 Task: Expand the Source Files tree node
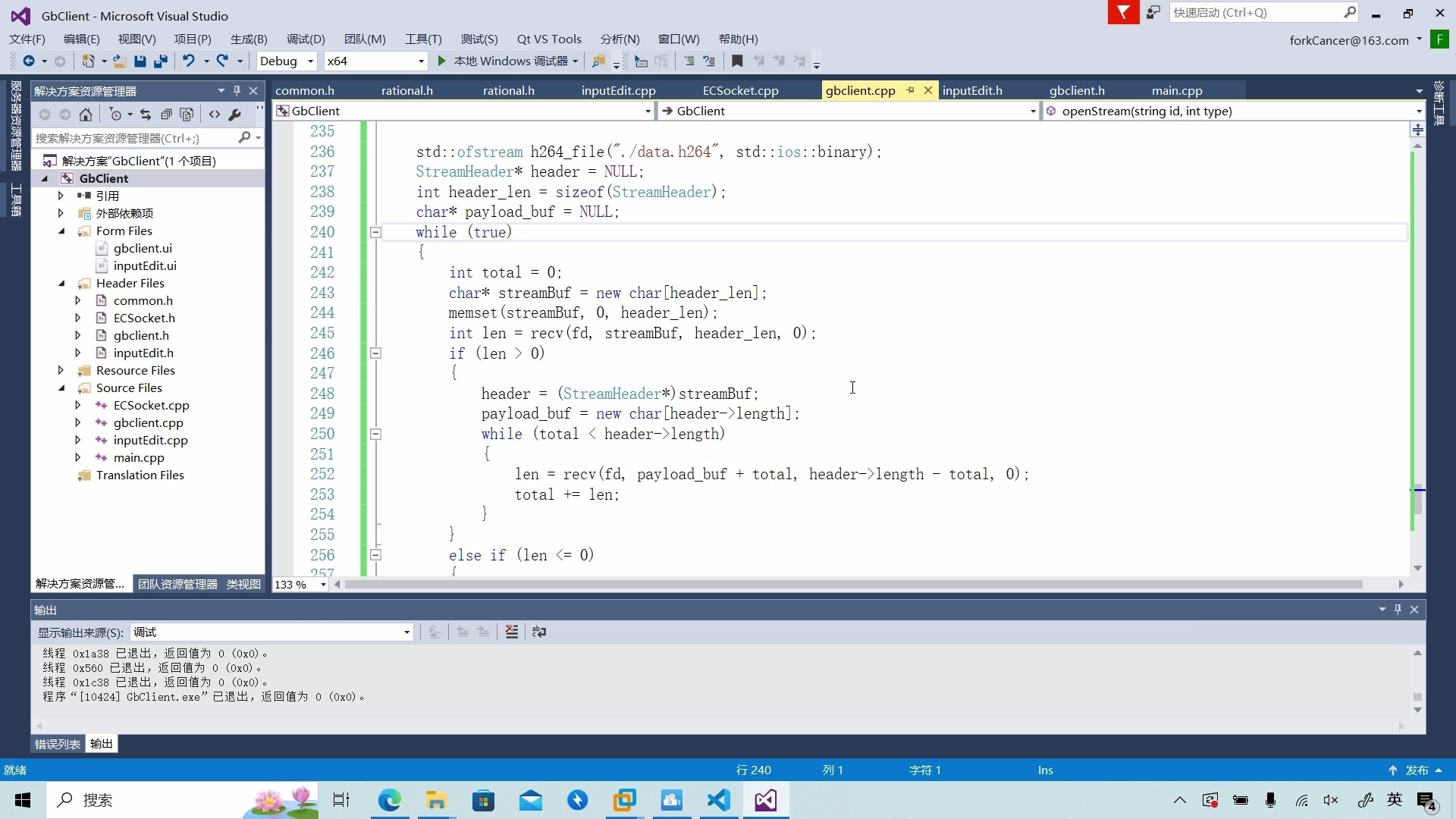pos(61,388)
